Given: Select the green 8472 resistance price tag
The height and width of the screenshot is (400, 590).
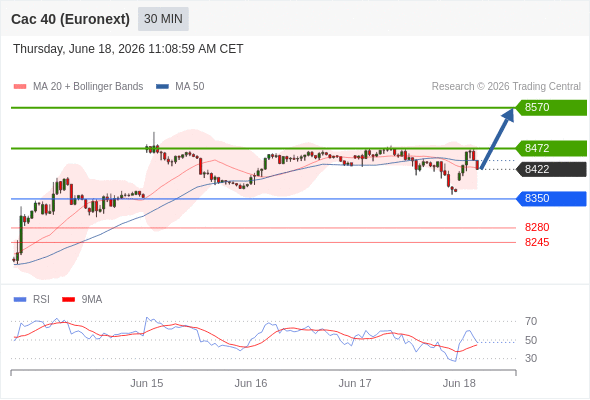Looking at the screenshot, I should click(551, 148).
